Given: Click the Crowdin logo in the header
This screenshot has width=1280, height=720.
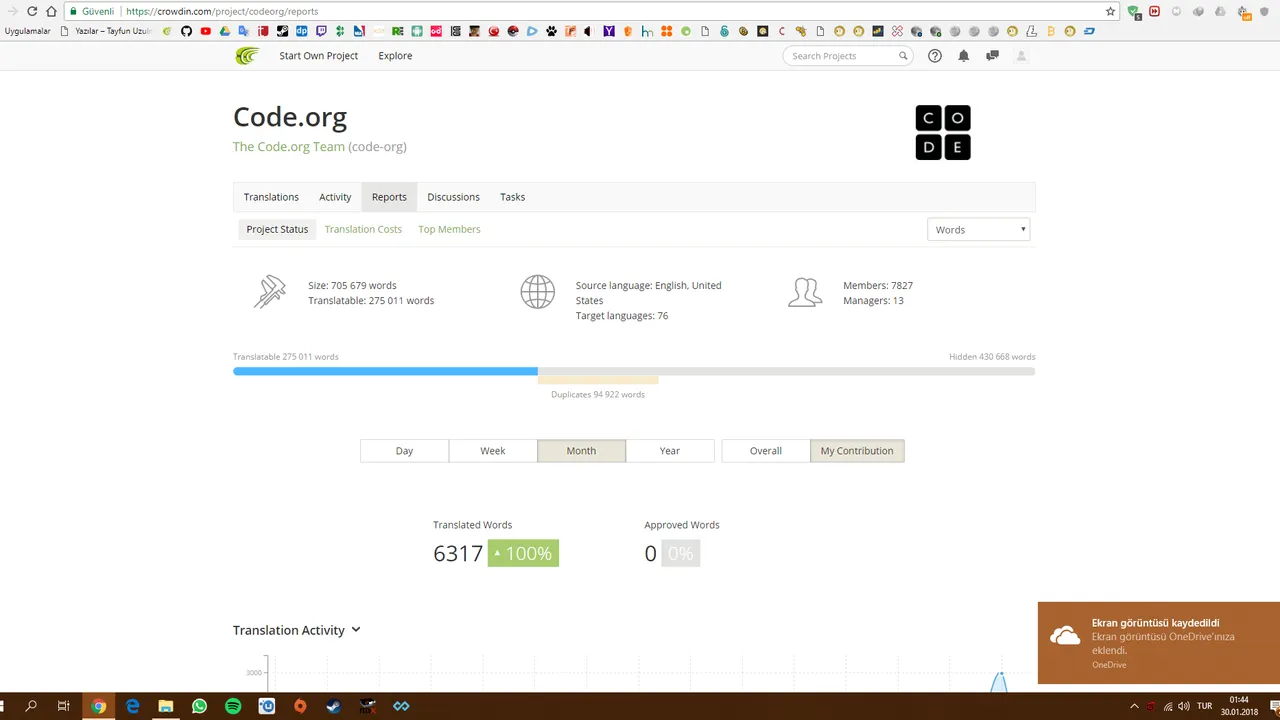Looking at the screenshot, I should coord(247,56).
